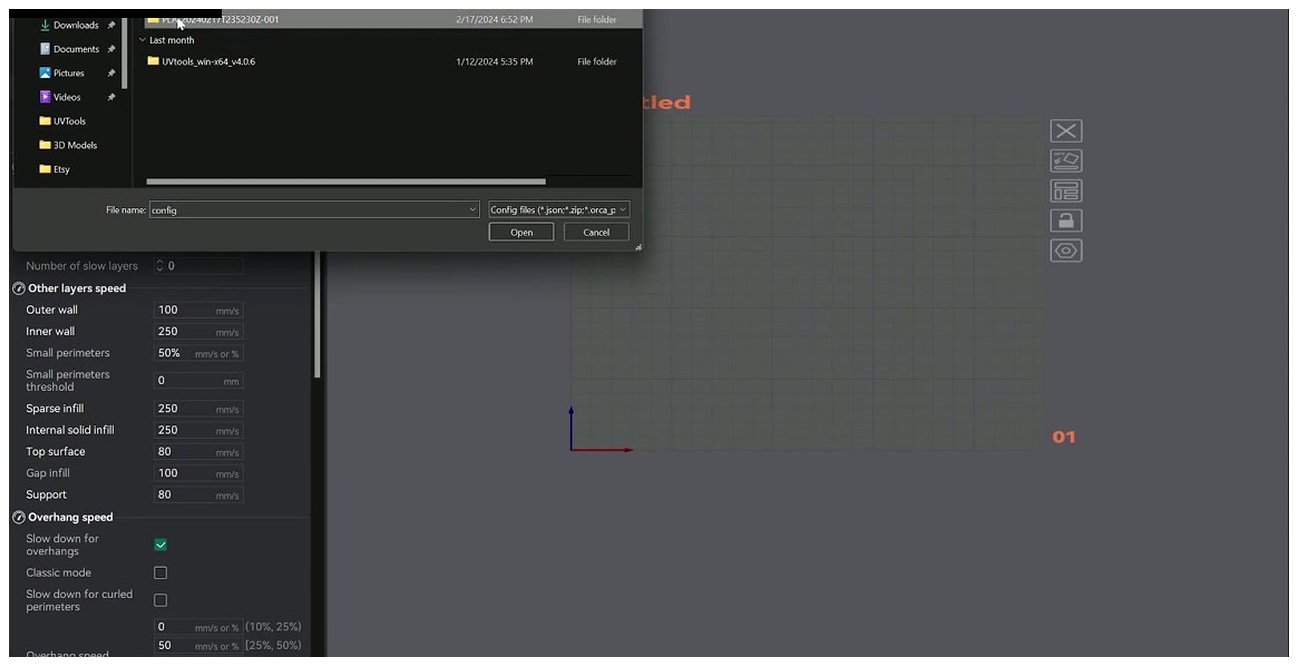Select UVtools_win-x64_v4.0.6 folder name
This screenshot has width=1298, height=666.
208,61
